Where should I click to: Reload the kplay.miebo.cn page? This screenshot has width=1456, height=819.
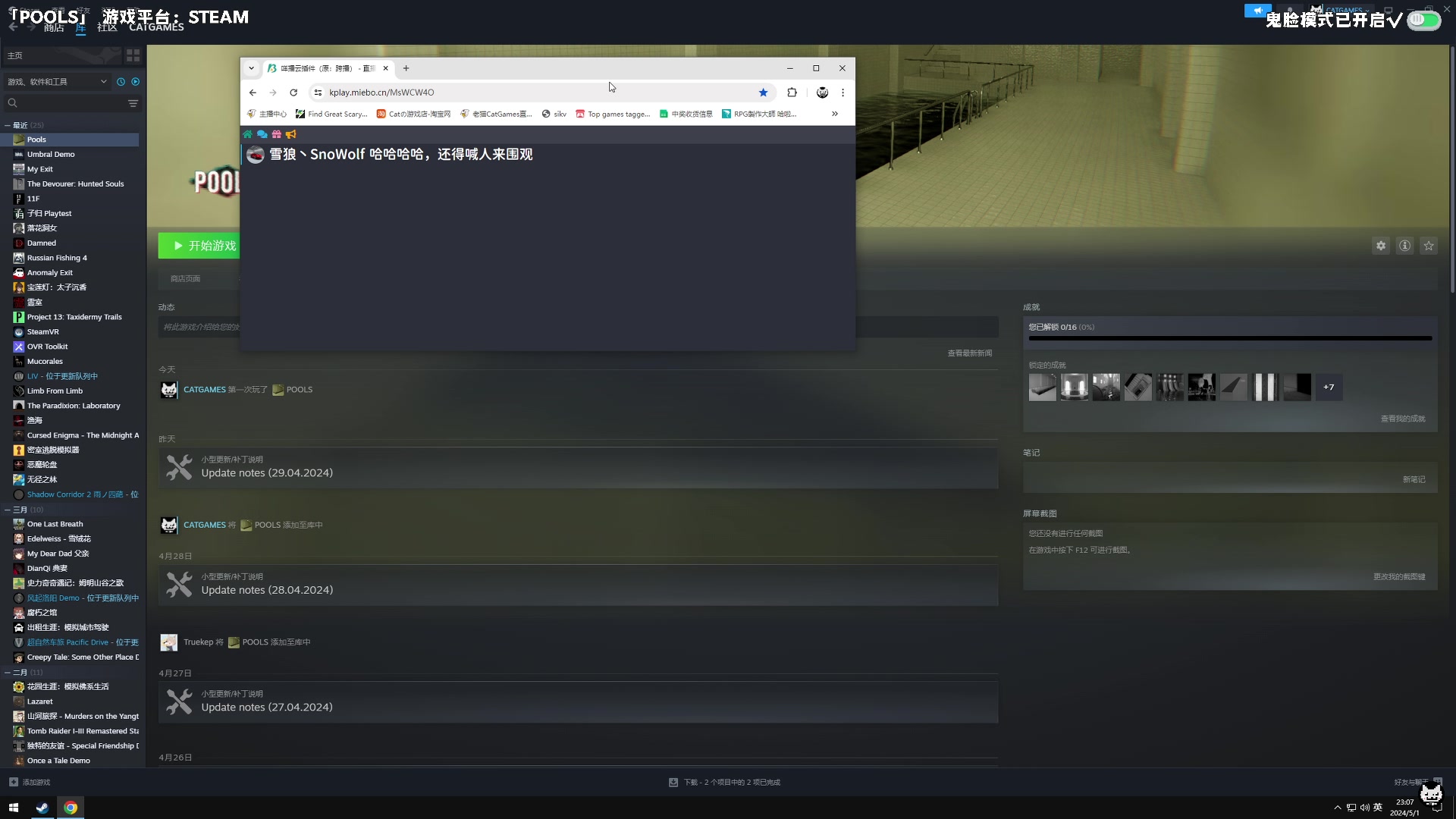(x=293, y=93)
